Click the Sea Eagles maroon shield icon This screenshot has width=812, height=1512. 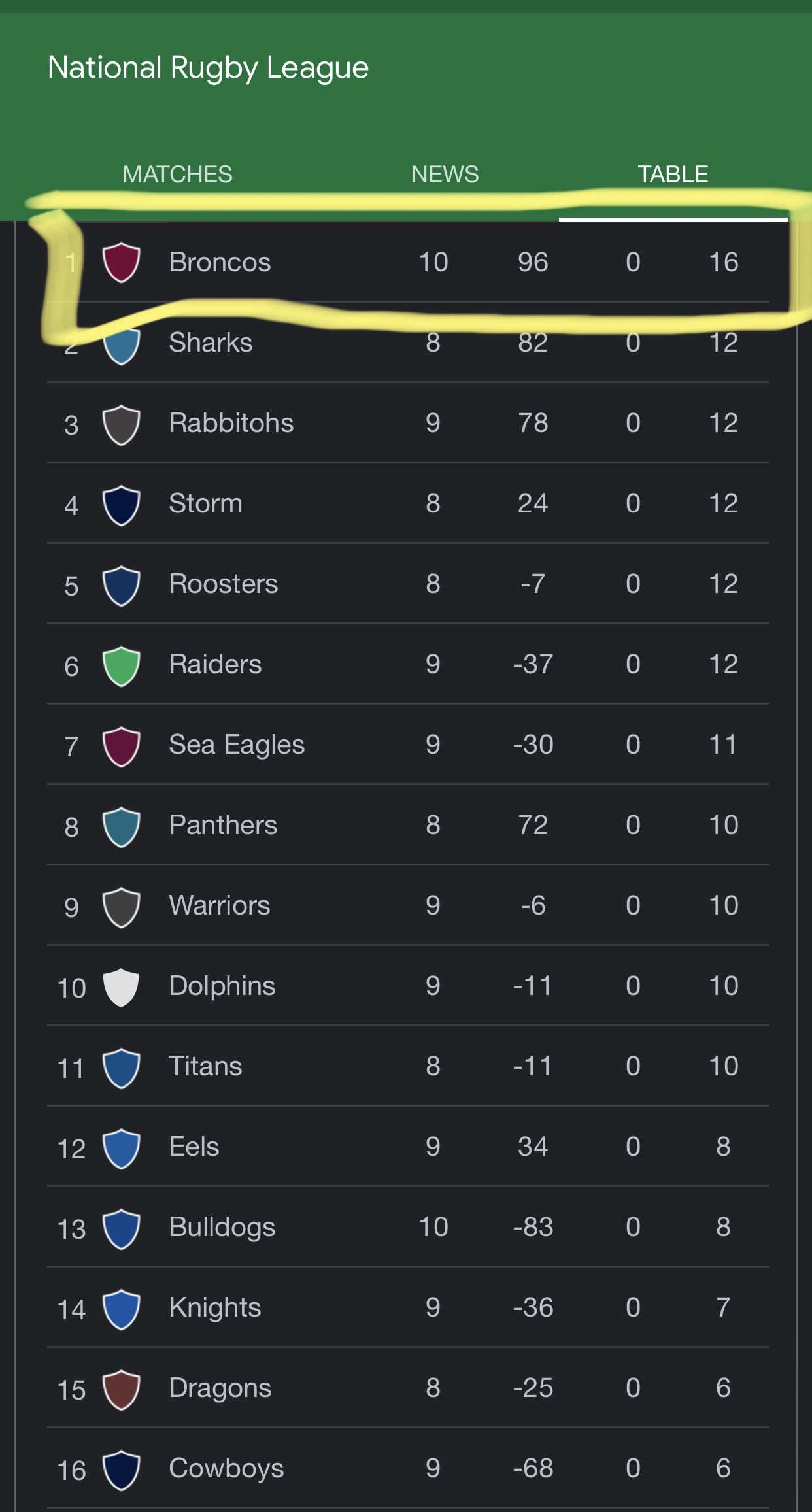point(121,746)
